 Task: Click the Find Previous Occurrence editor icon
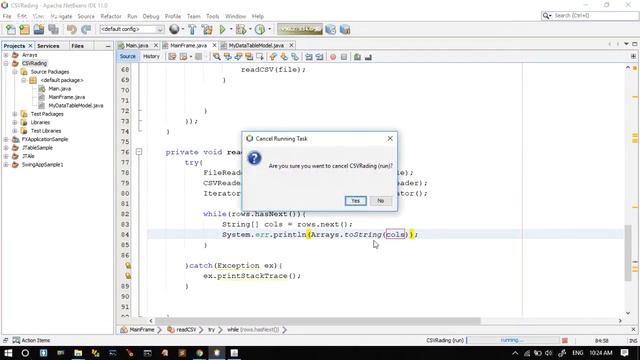pos(228,57)
